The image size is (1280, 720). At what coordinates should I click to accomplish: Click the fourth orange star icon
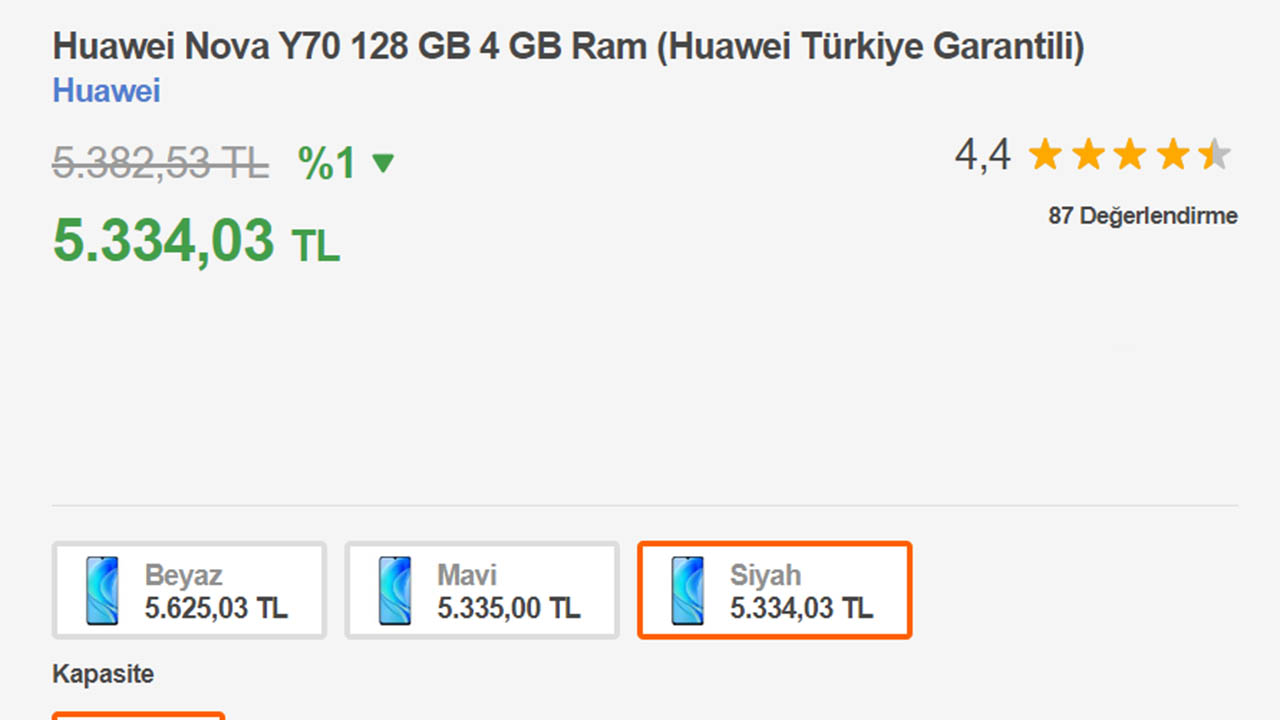[1172, 154]
